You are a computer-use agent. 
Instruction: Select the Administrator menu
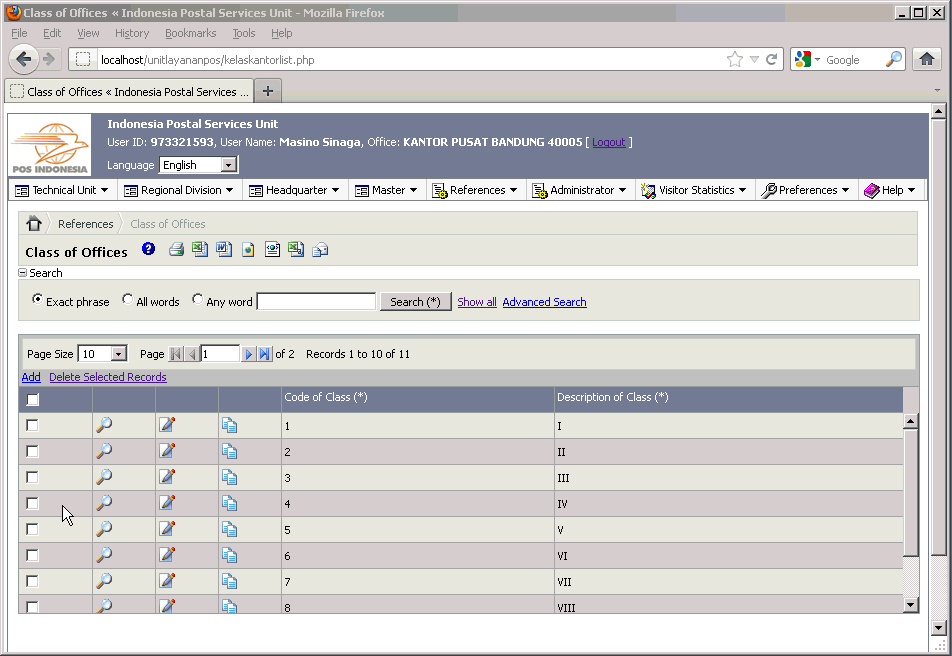click(580, 189)
